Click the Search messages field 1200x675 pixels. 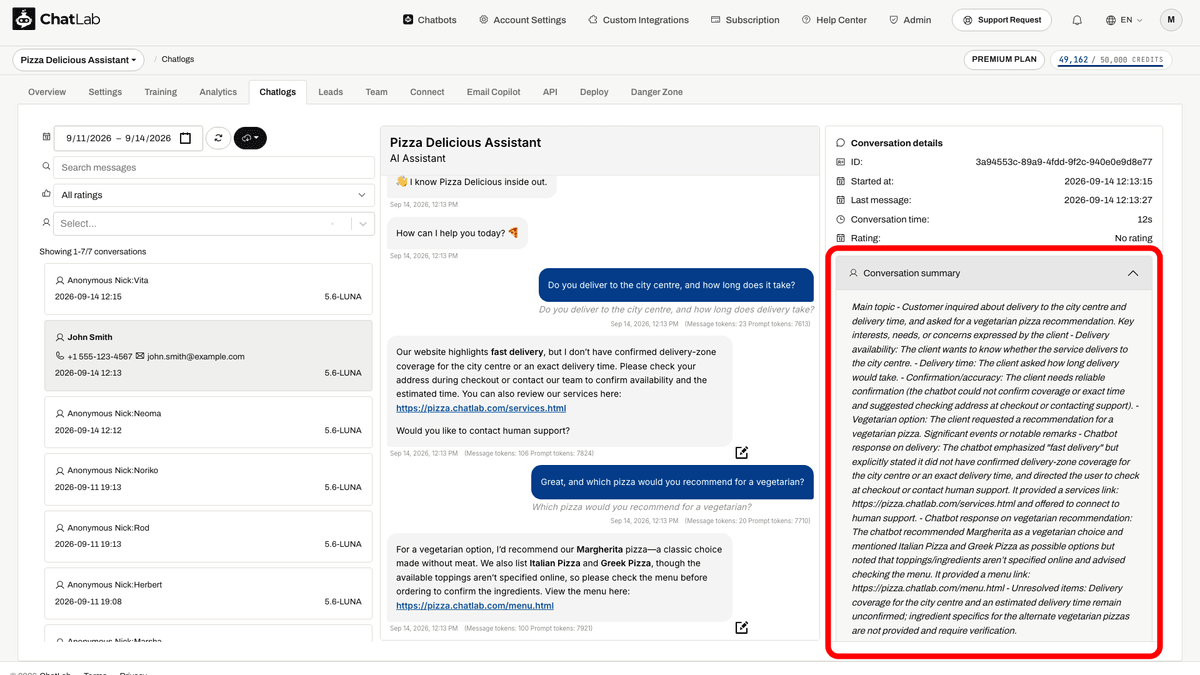pos(214,167)
